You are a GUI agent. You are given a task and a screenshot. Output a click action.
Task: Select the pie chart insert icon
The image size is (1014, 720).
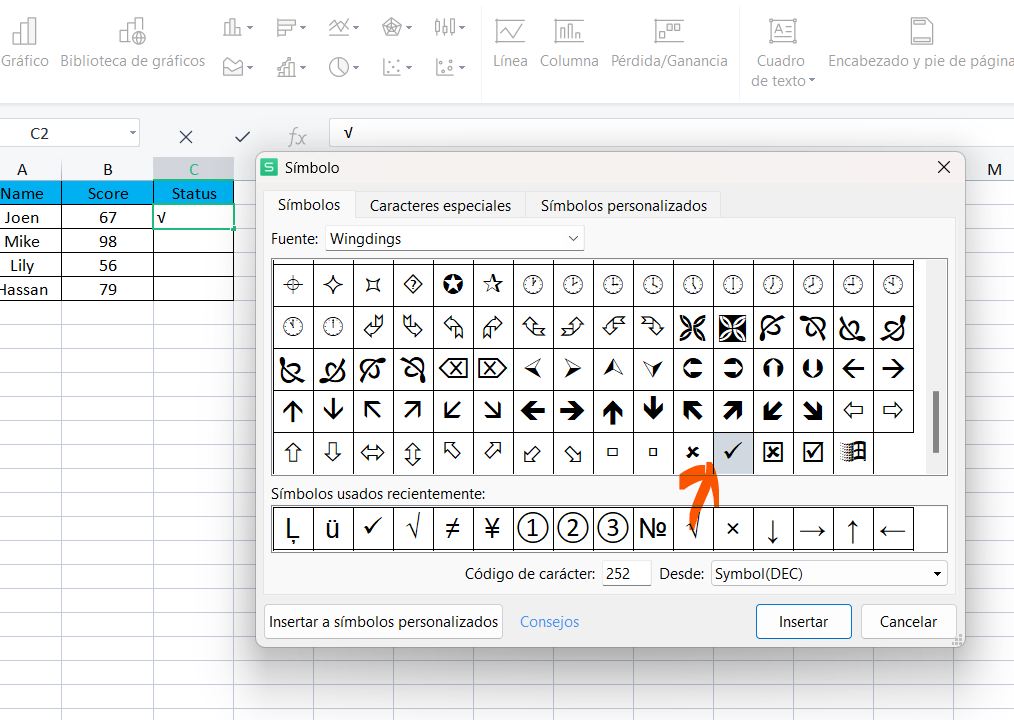340,65
